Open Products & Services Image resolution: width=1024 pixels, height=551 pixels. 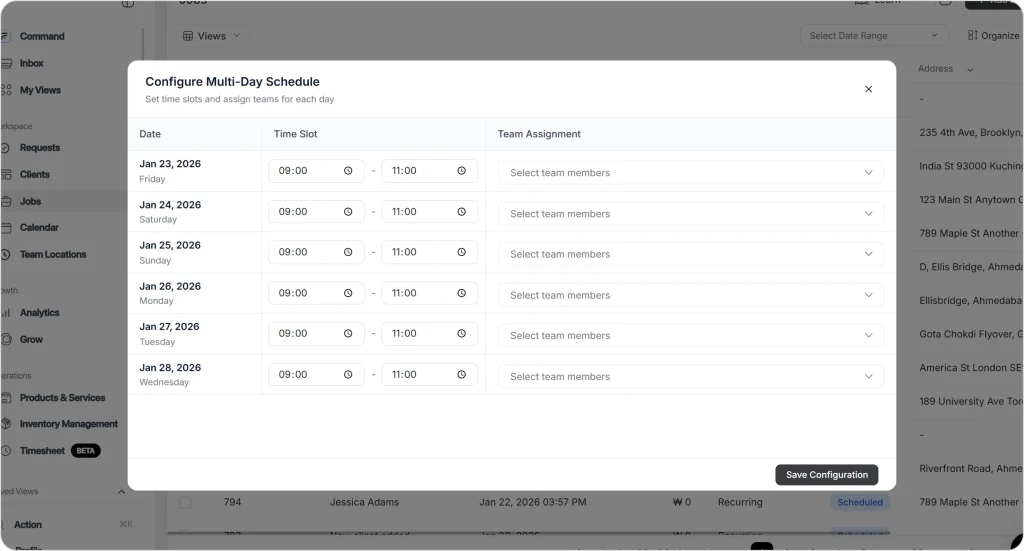(62, 398)
